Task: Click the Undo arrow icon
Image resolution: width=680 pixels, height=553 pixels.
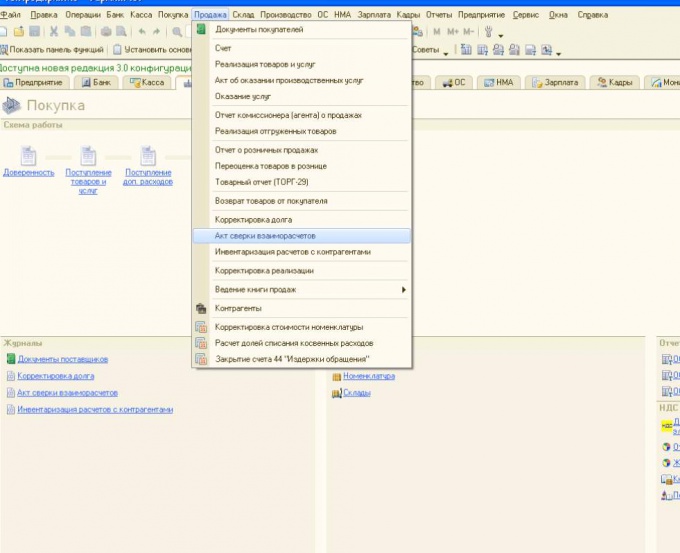Action: tap(142, 31)
